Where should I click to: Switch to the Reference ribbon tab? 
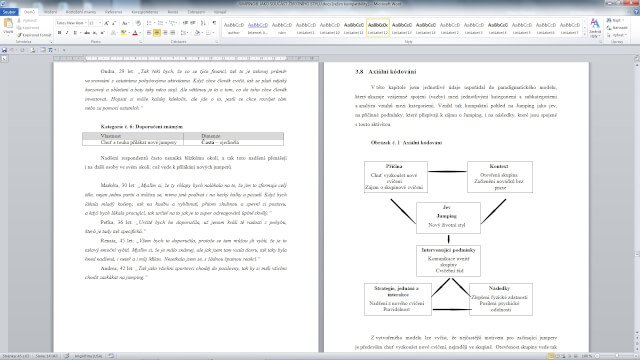113,12
